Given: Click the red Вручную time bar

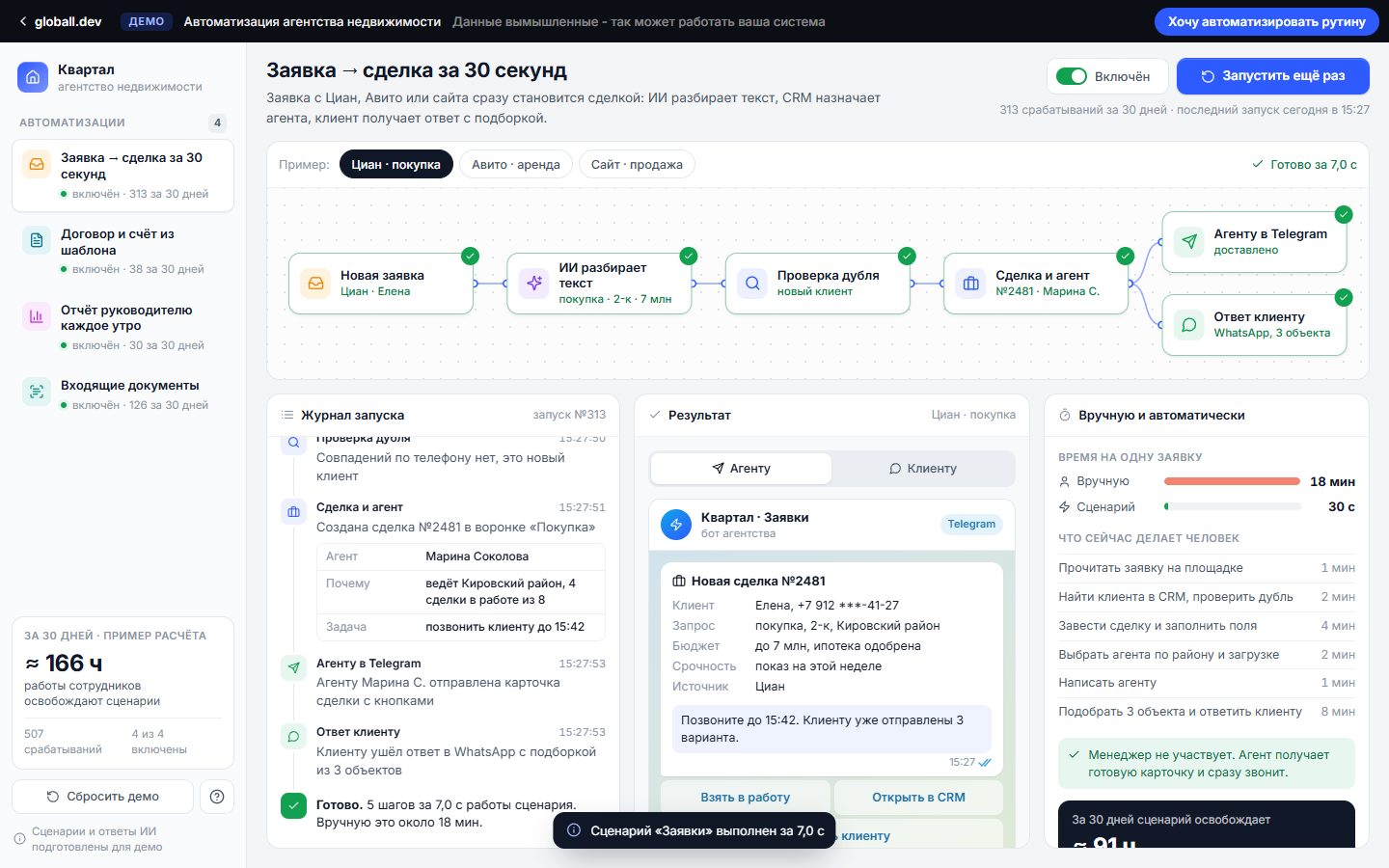Looking at the screenshot, I should coord(1232,481).
